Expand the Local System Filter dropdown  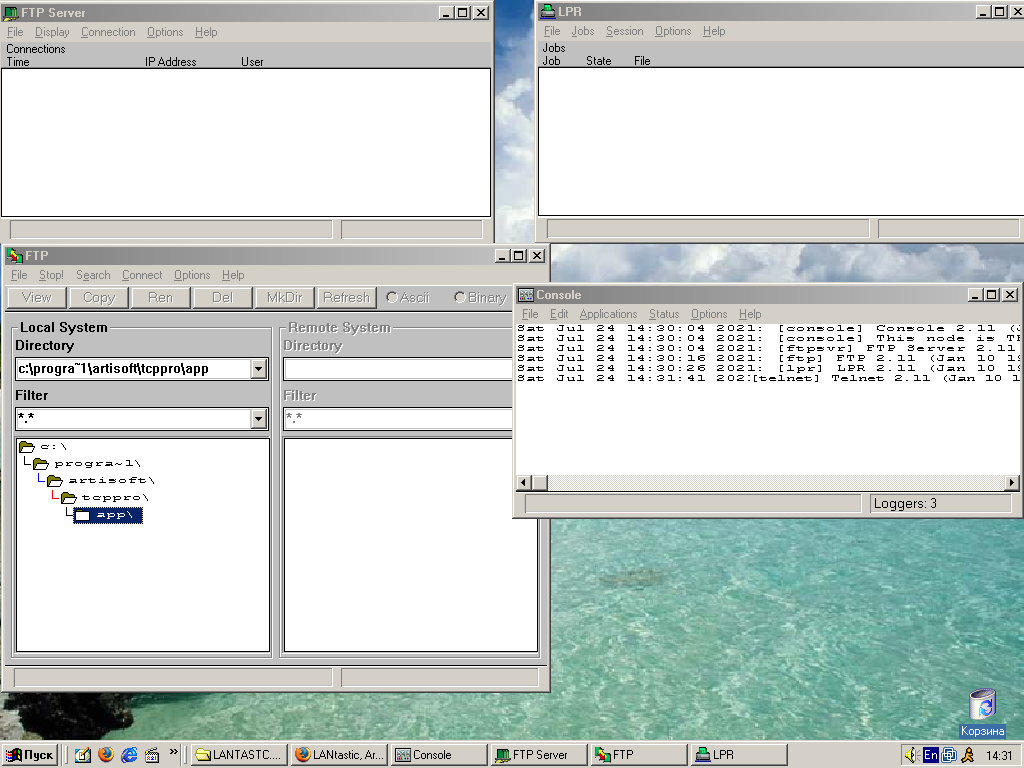point(259,419)
